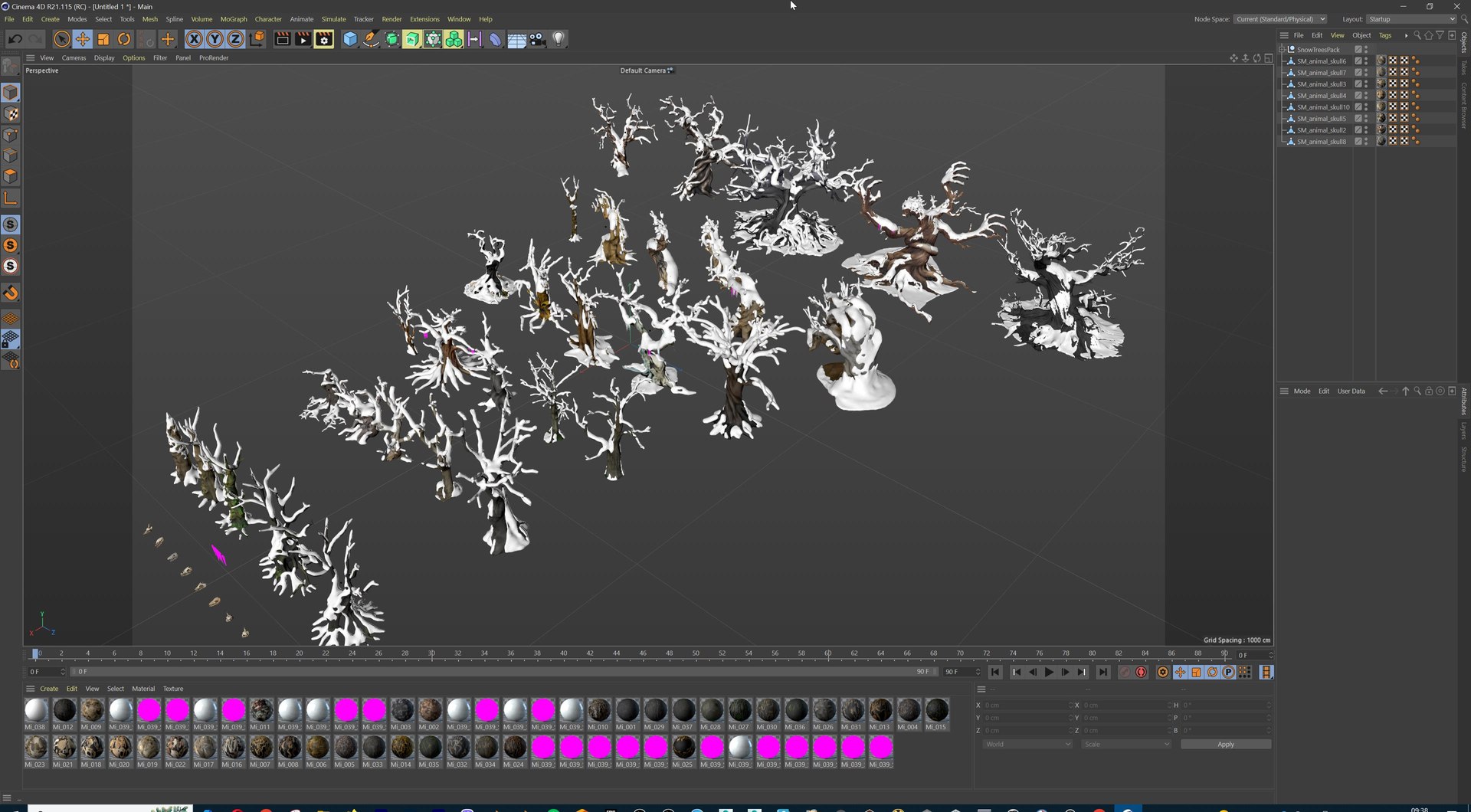Open the MoGraph Cloner icon

(x=454, y=39)
